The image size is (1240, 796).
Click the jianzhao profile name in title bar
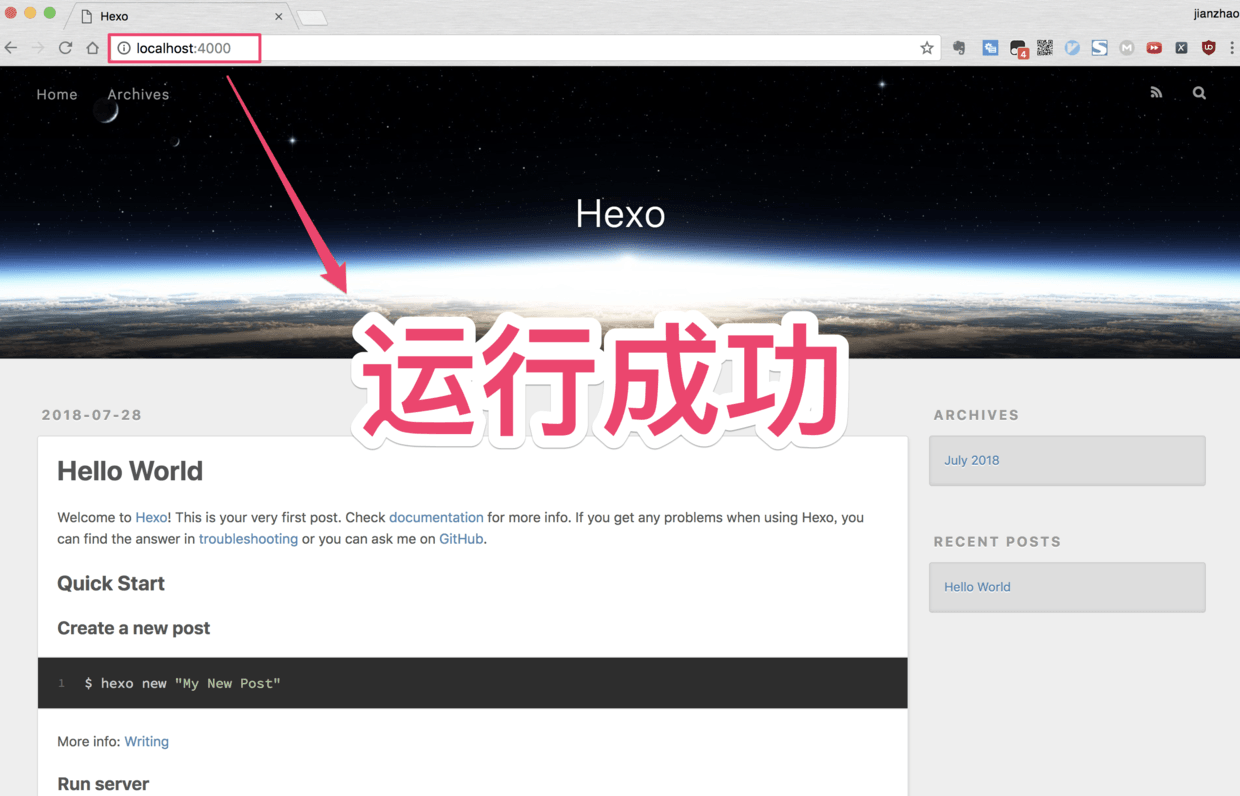click(x=1216, y=14)
